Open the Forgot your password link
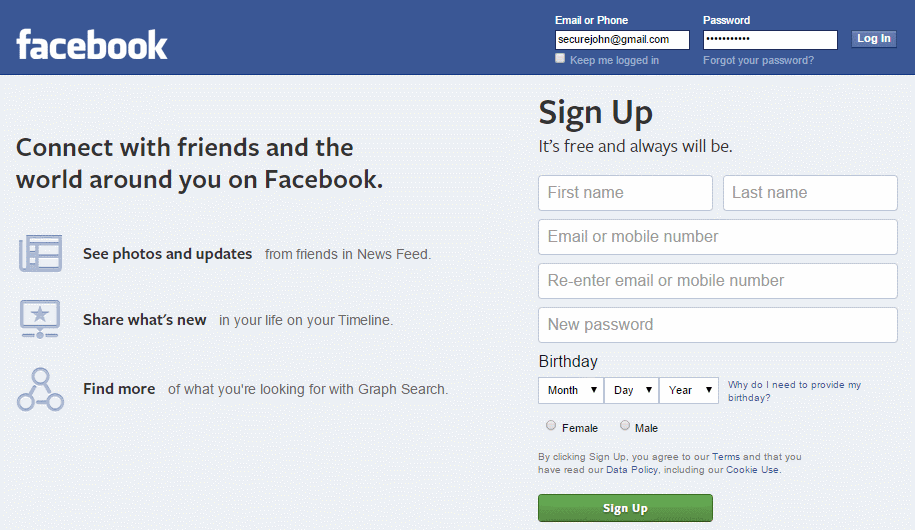 pos(758,60)
